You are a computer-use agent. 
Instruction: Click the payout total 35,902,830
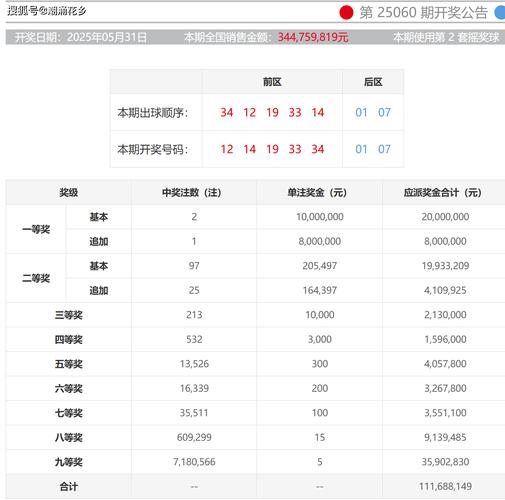[445, 462]
